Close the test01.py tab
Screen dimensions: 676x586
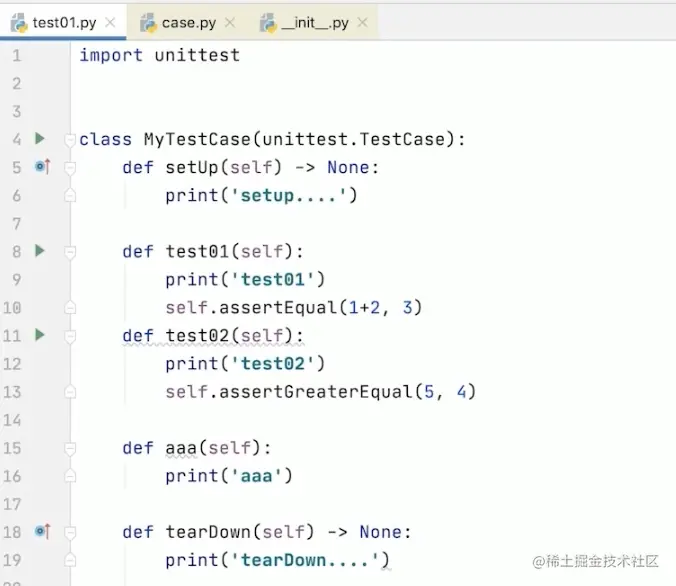point(110,22)
